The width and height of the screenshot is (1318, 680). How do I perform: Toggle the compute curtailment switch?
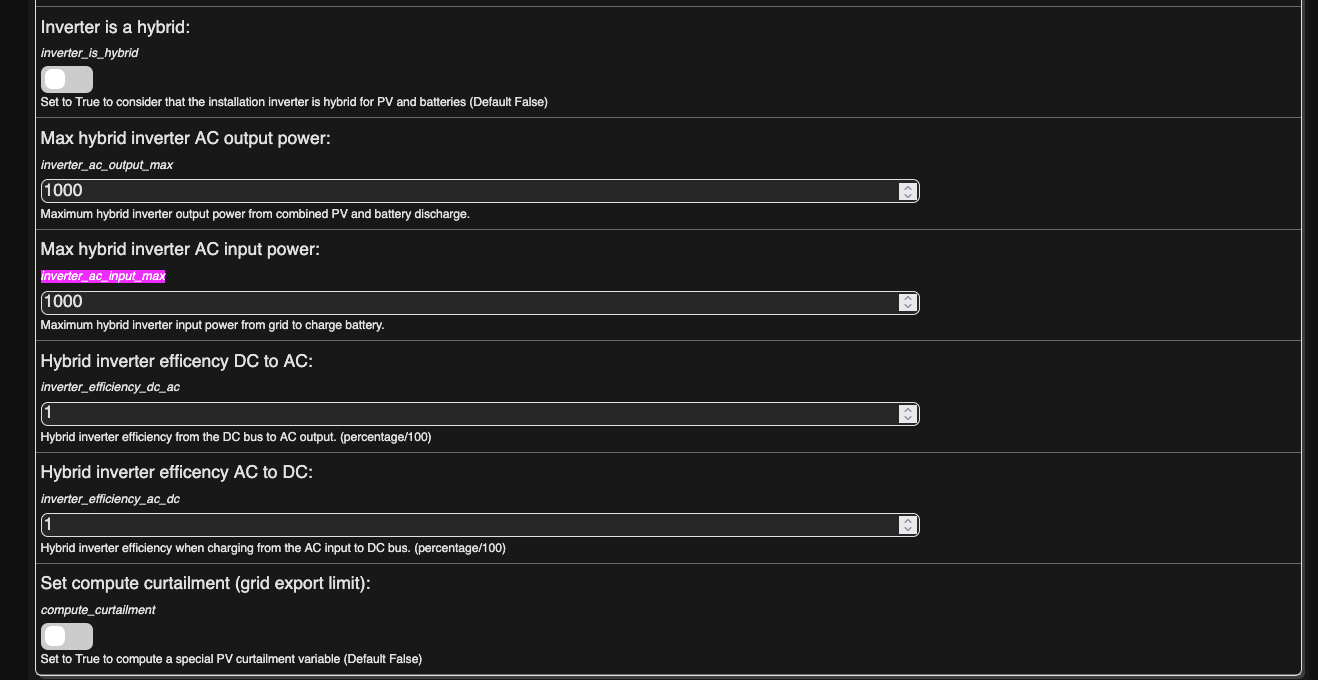(x=66, y=636)
